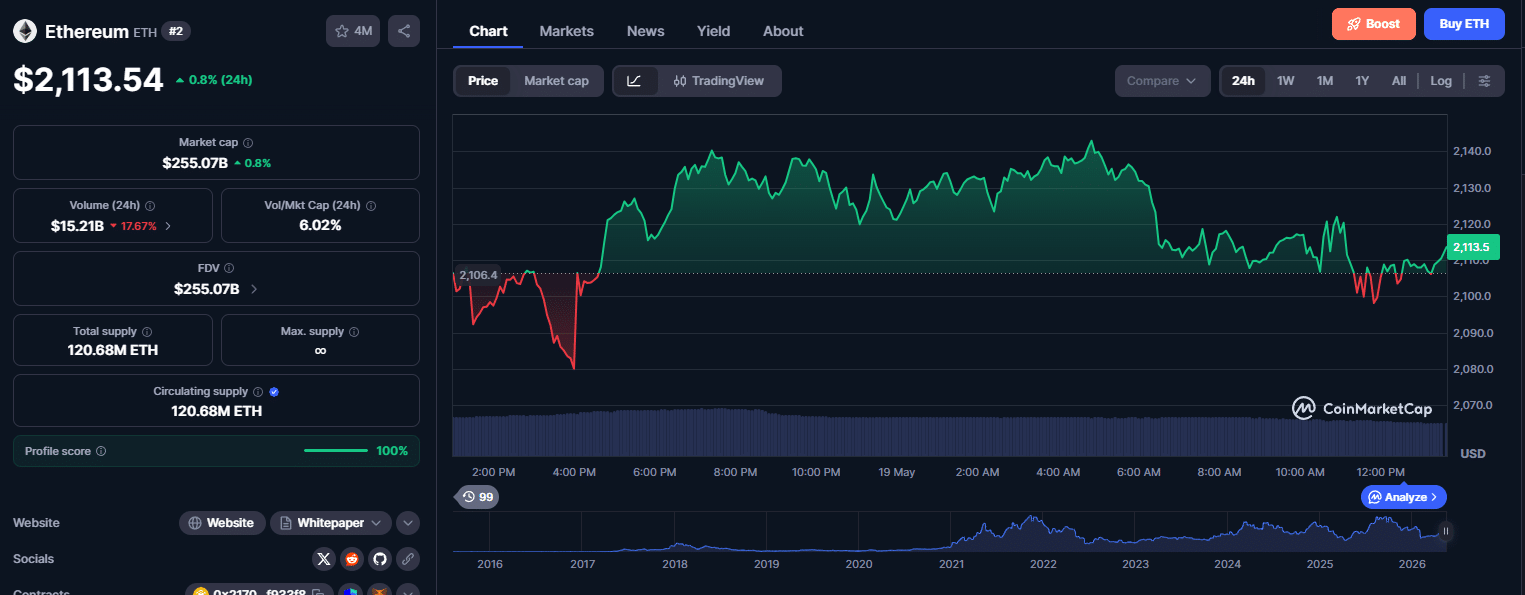Open Total supply info icon
This screenshot has width=1525, height=595.
click(147, 331)
